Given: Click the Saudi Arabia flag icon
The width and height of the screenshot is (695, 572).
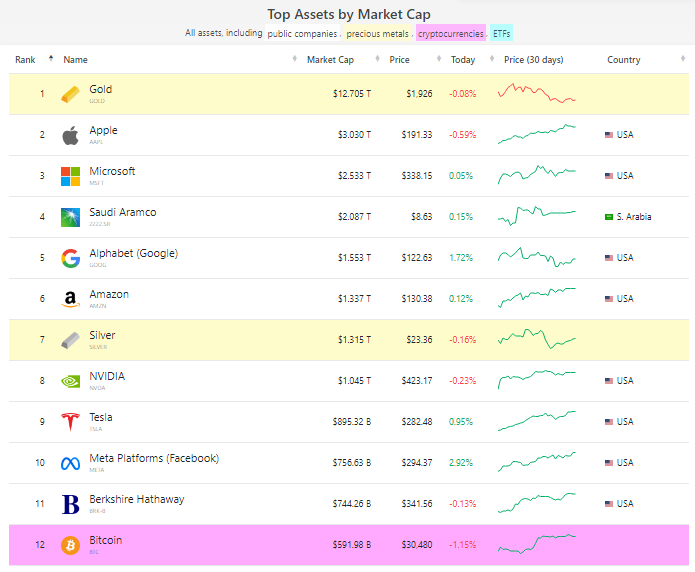Looking at the screenshot, I should click(x=609, y=217).
